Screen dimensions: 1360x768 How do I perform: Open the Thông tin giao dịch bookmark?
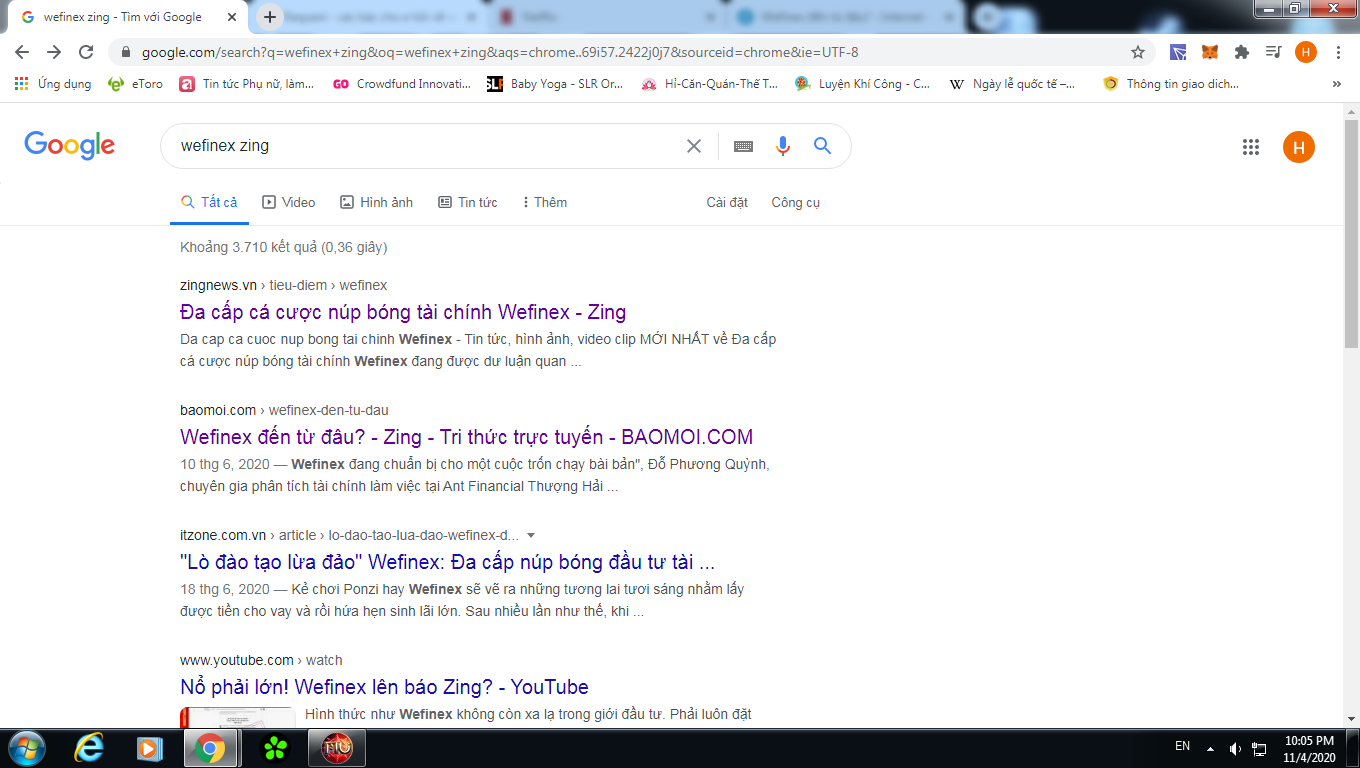click(1171, 84)
